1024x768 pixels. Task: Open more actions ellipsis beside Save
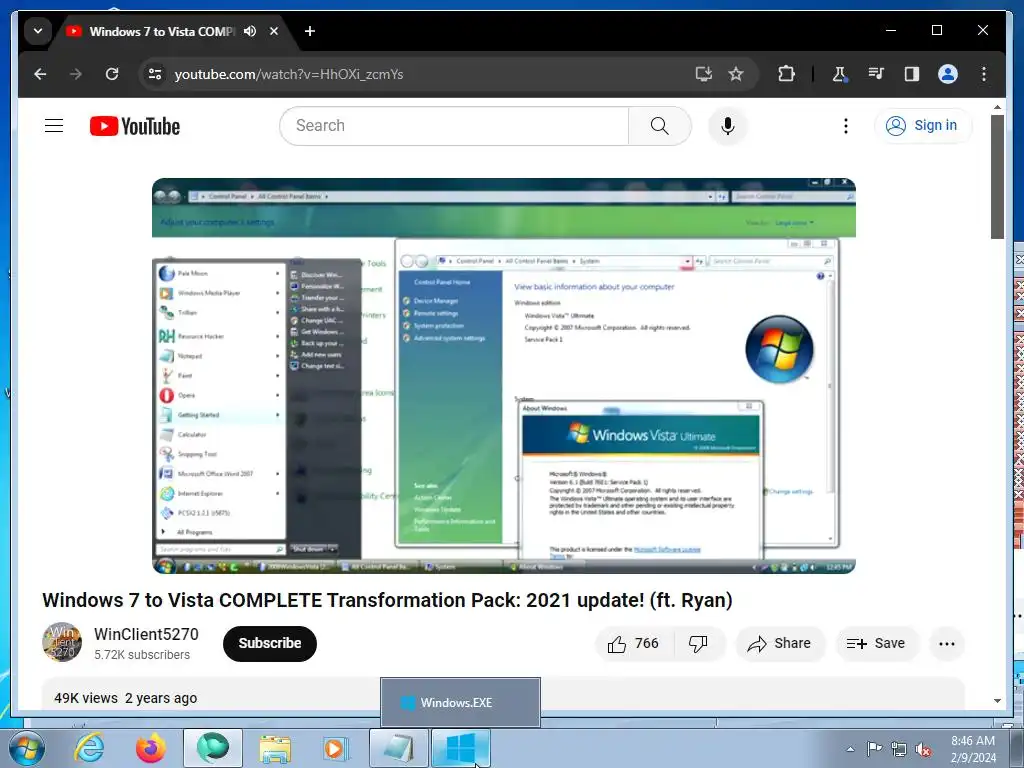pos(946,644)
